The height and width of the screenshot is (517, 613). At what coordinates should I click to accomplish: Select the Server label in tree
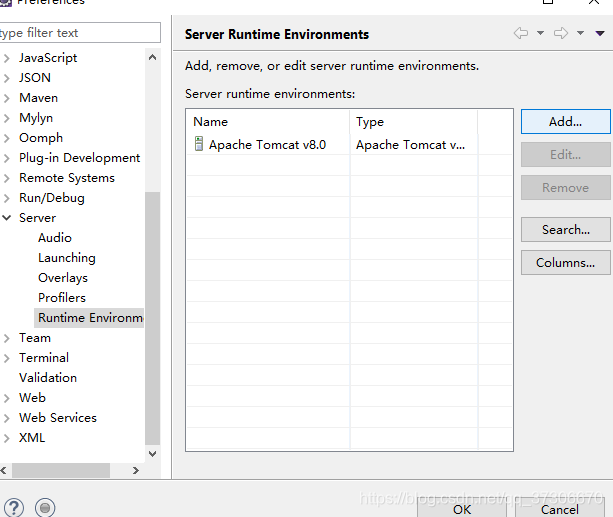[38, 218]
